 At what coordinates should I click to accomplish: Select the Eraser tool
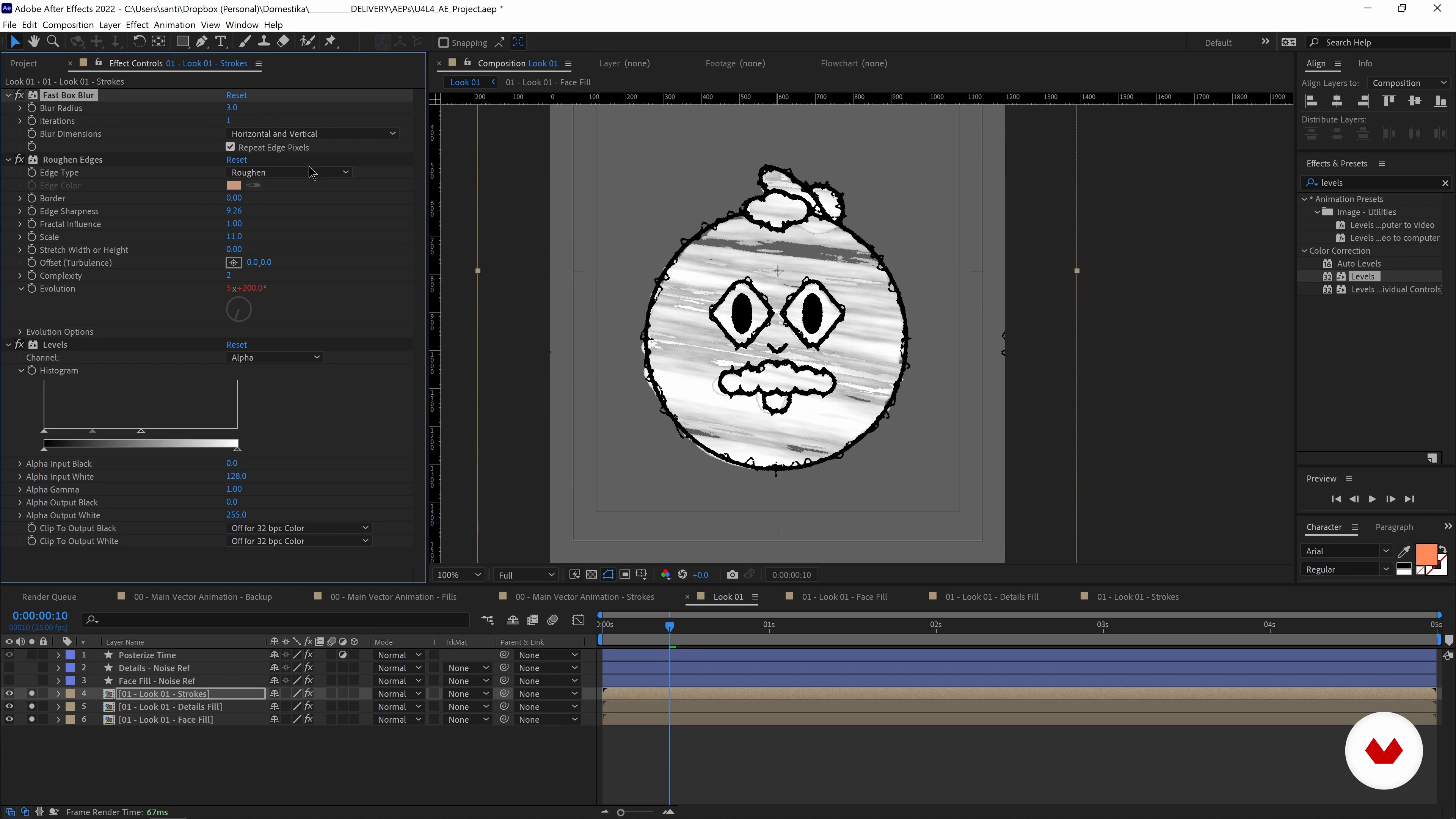click(x=283, y=41)
